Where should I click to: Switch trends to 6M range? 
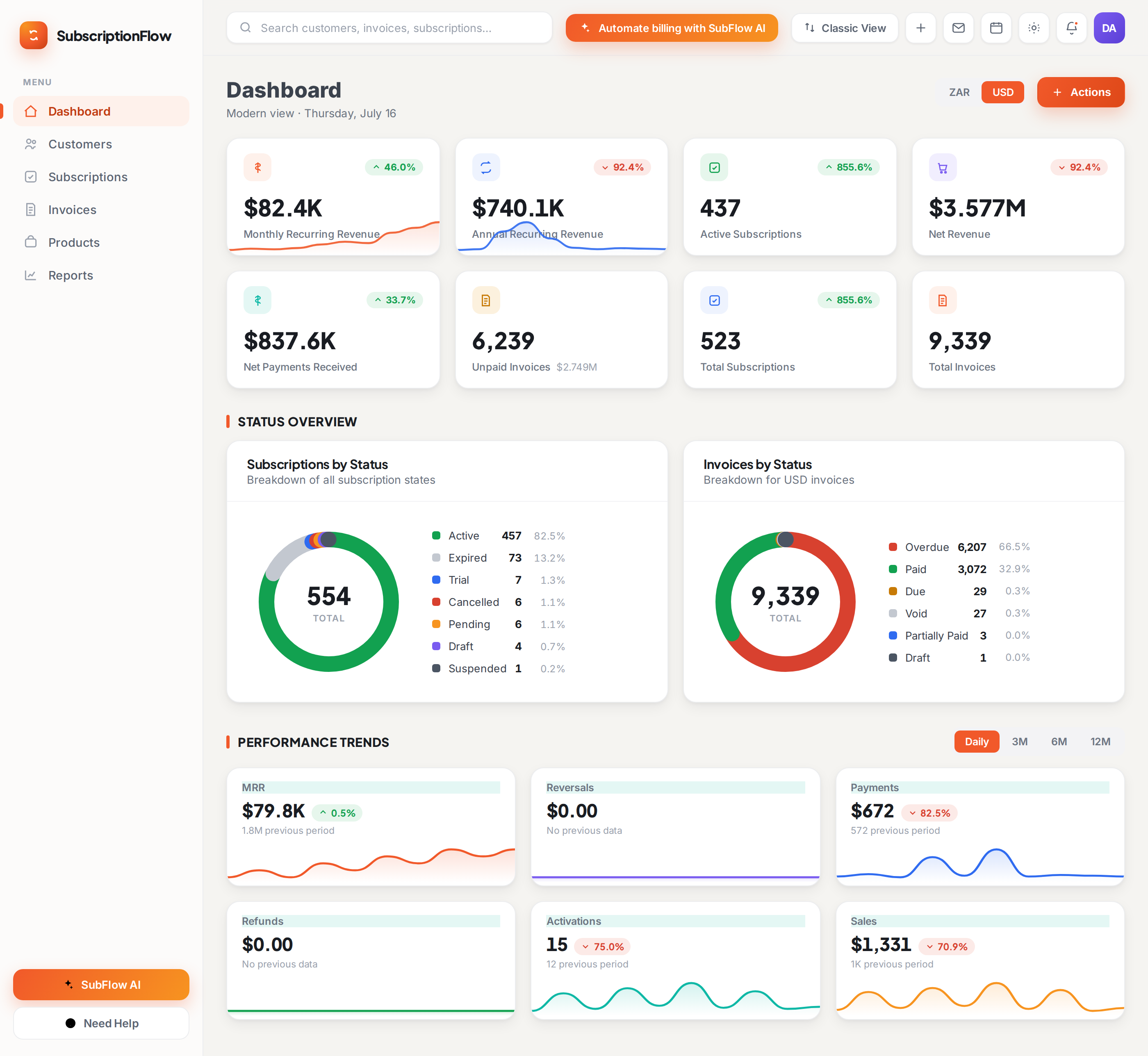[1059, 742]
